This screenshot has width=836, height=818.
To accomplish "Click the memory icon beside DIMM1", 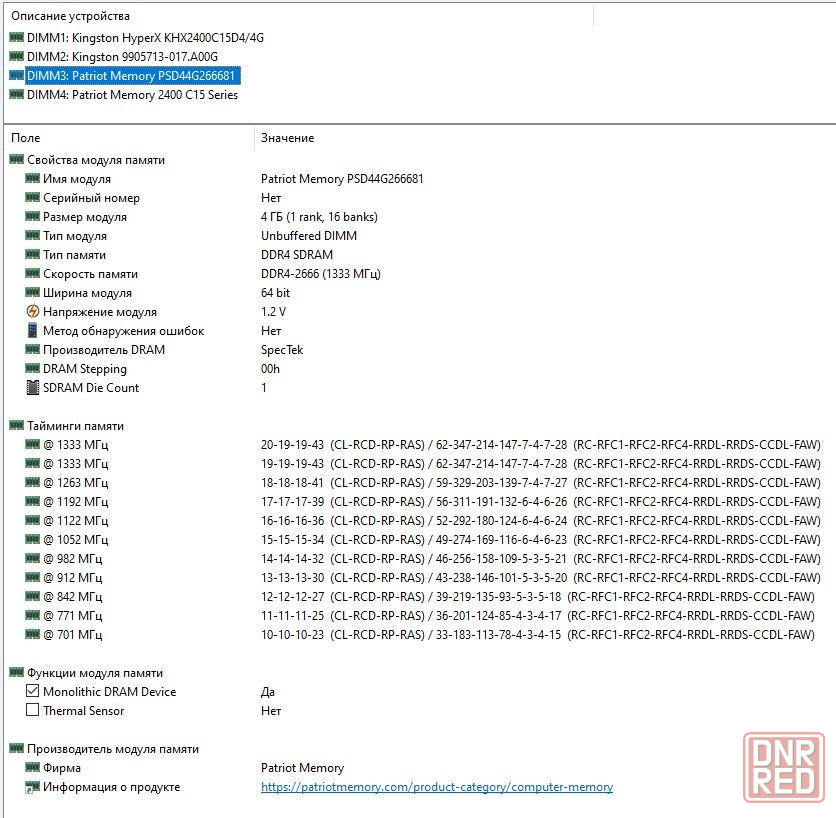I will click(x=17, y=37).
